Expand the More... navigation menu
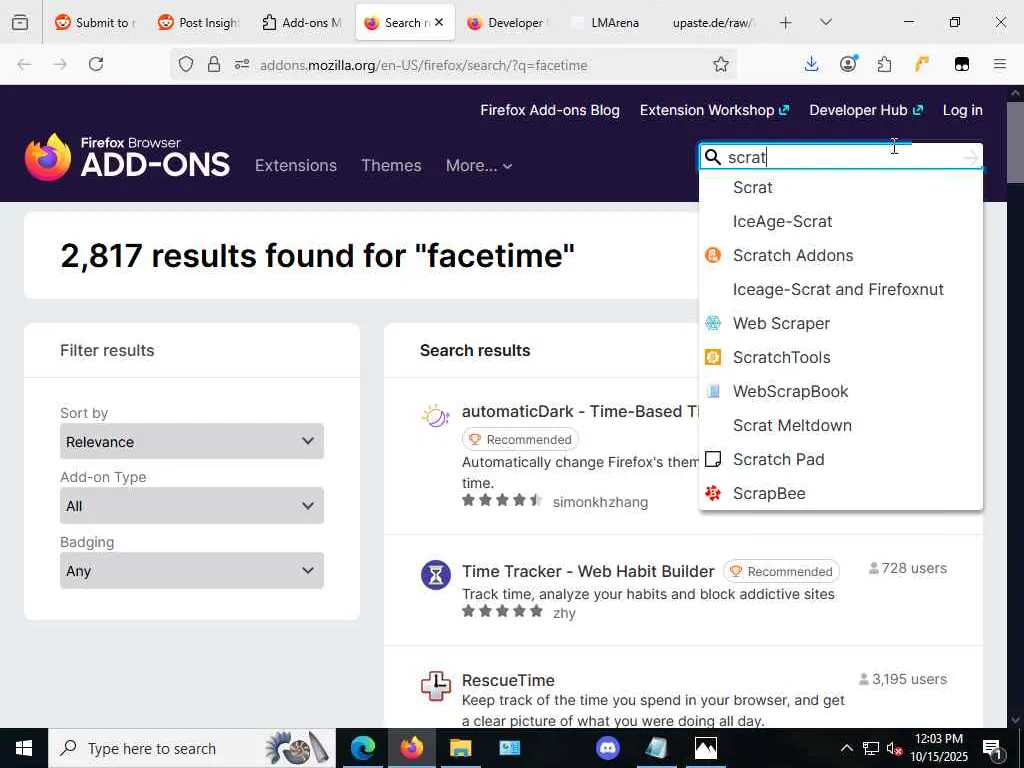Image resolution: width=1024 pixels, height=768 pixels. tap(479, 165)
